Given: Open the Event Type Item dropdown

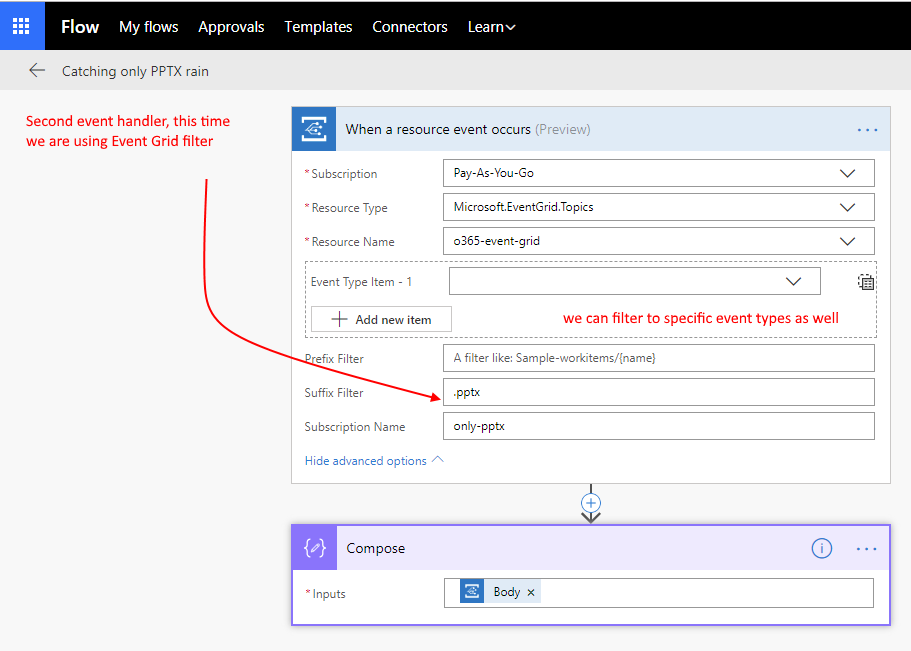Looking at the screenshot, I should 793,282.
